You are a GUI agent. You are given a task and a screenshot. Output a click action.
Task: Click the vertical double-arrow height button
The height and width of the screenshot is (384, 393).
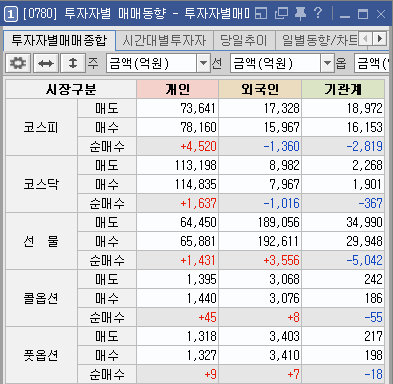pos(73,63)
